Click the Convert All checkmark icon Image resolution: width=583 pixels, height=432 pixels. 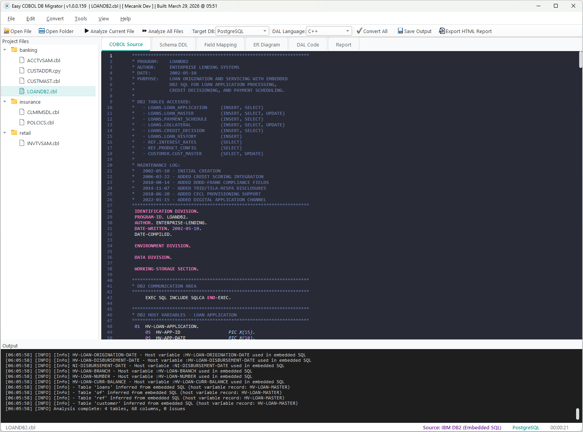[359, 31]
